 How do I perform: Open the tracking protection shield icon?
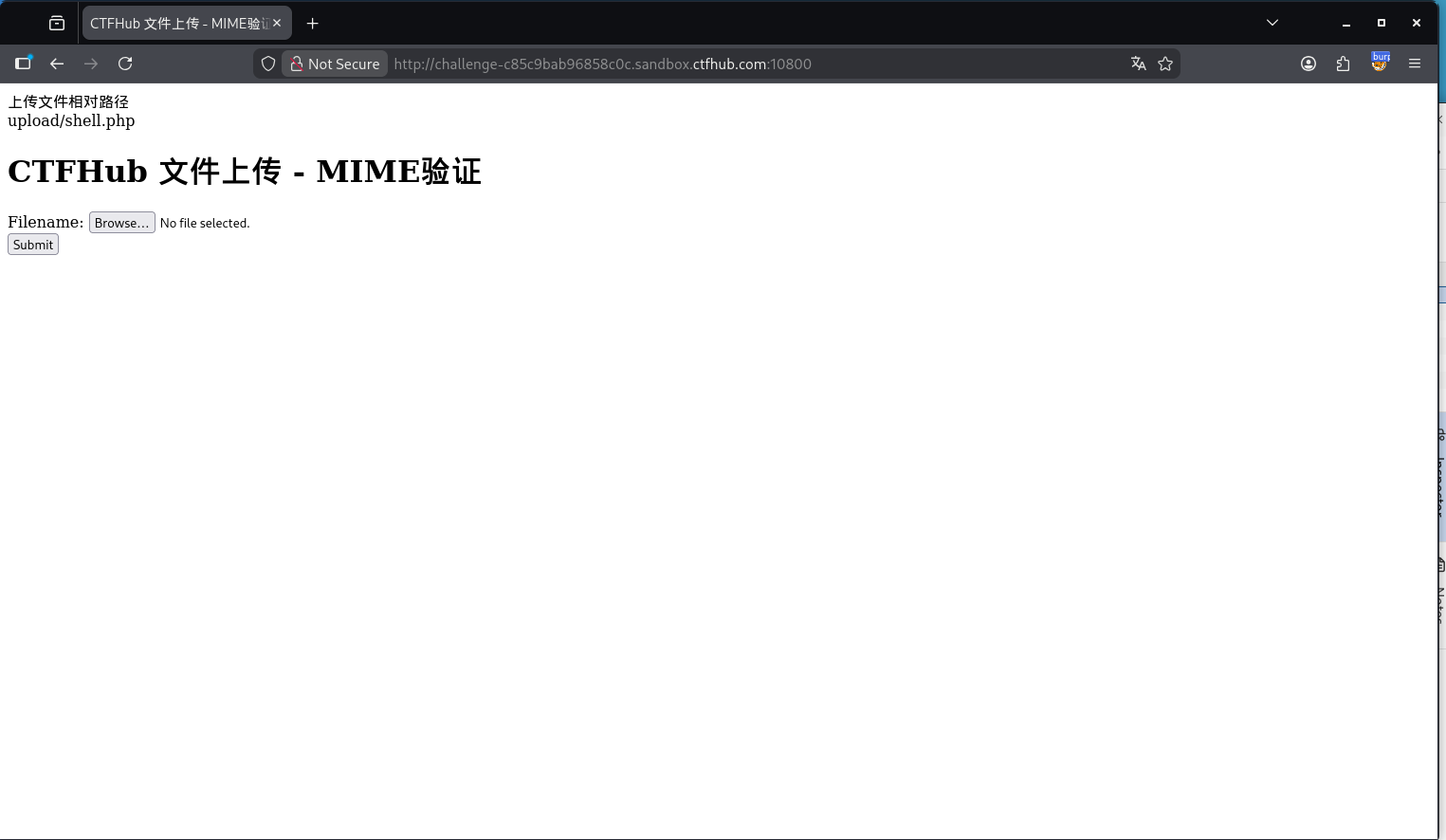click(268, 64)
